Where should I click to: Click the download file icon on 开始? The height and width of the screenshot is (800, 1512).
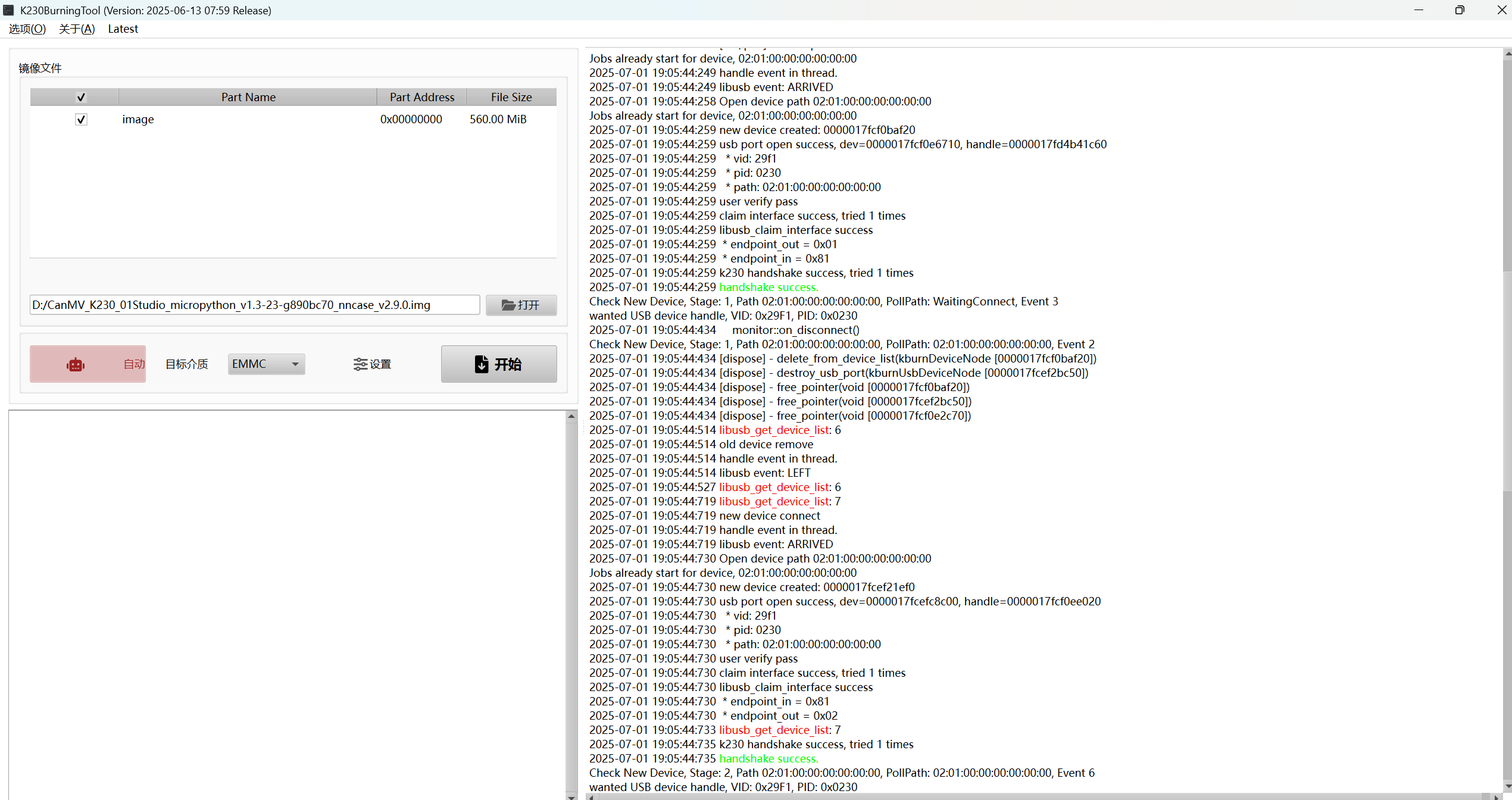[x=482, y=364]
